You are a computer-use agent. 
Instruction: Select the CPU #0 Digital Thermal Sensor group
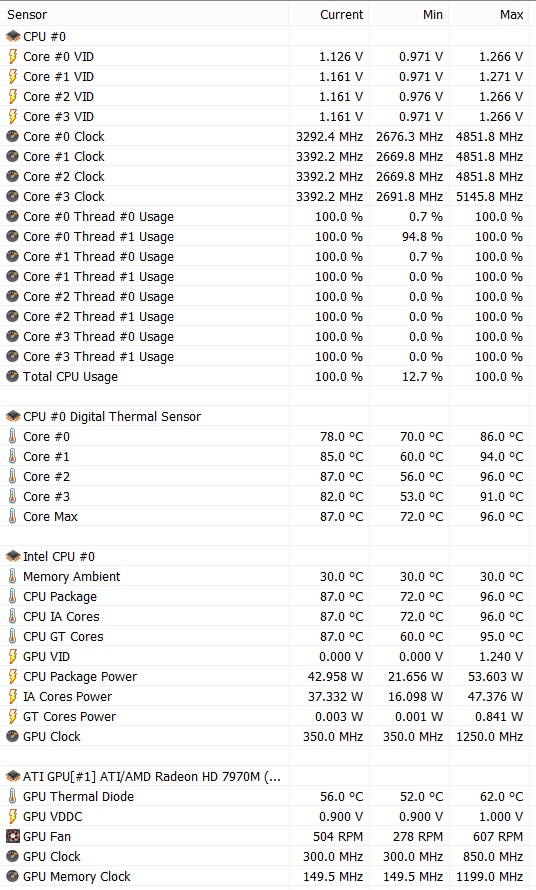tap(268, 417)
